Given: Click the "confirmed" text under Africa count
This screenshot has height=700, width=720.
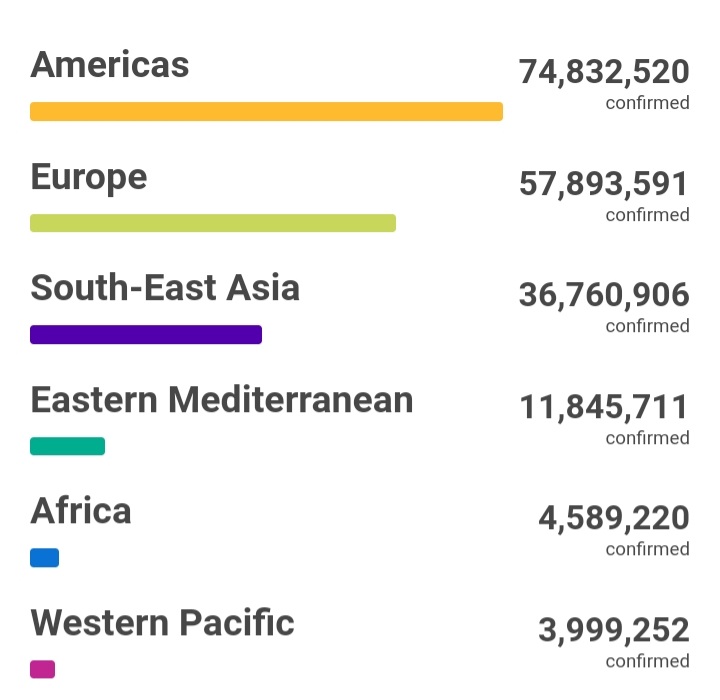Looking at the screenshot, I should click(x=647, y=549).
